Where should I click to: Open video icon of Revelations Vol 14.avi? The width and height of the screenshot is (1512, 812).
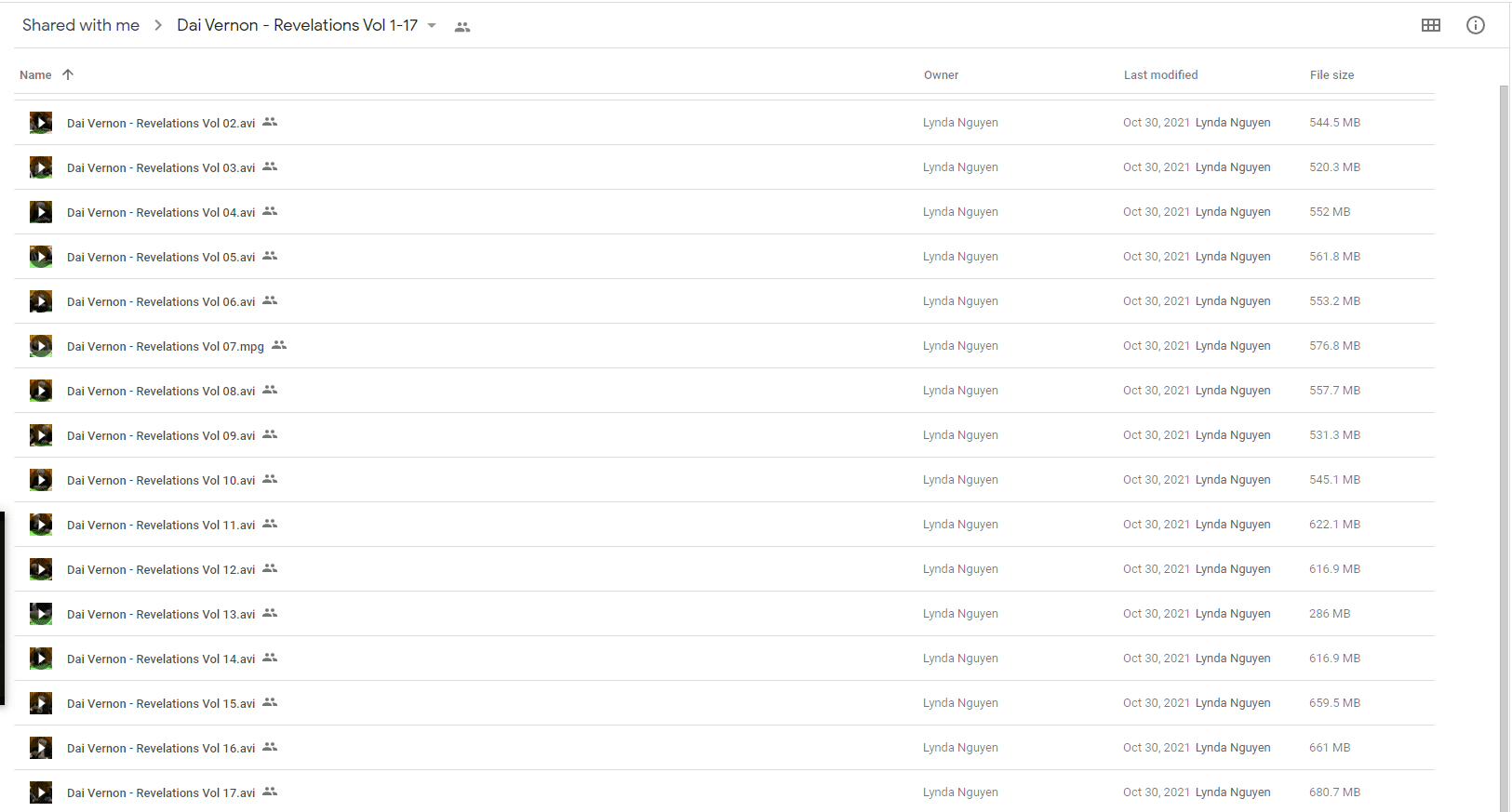pos(41,659)
